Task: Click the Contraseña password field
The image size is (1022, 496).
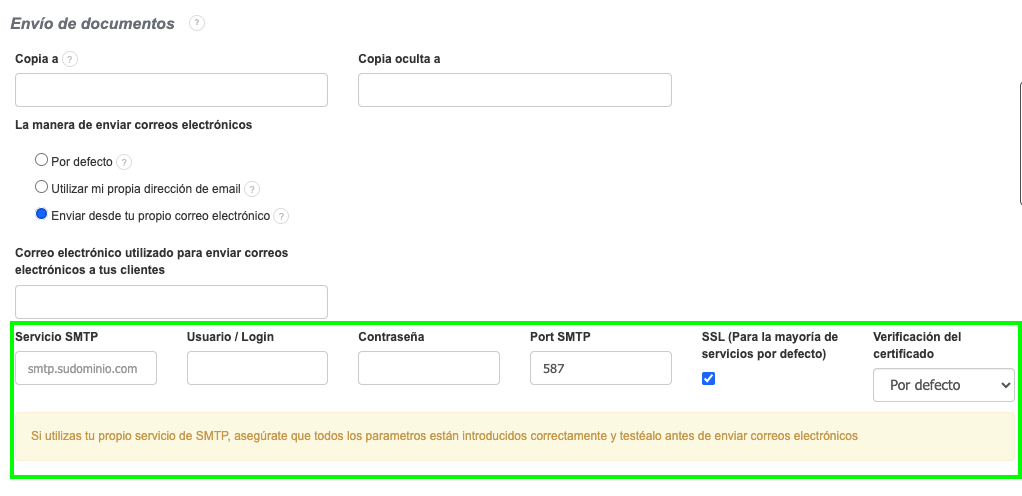Action: (x=428, y=368)
